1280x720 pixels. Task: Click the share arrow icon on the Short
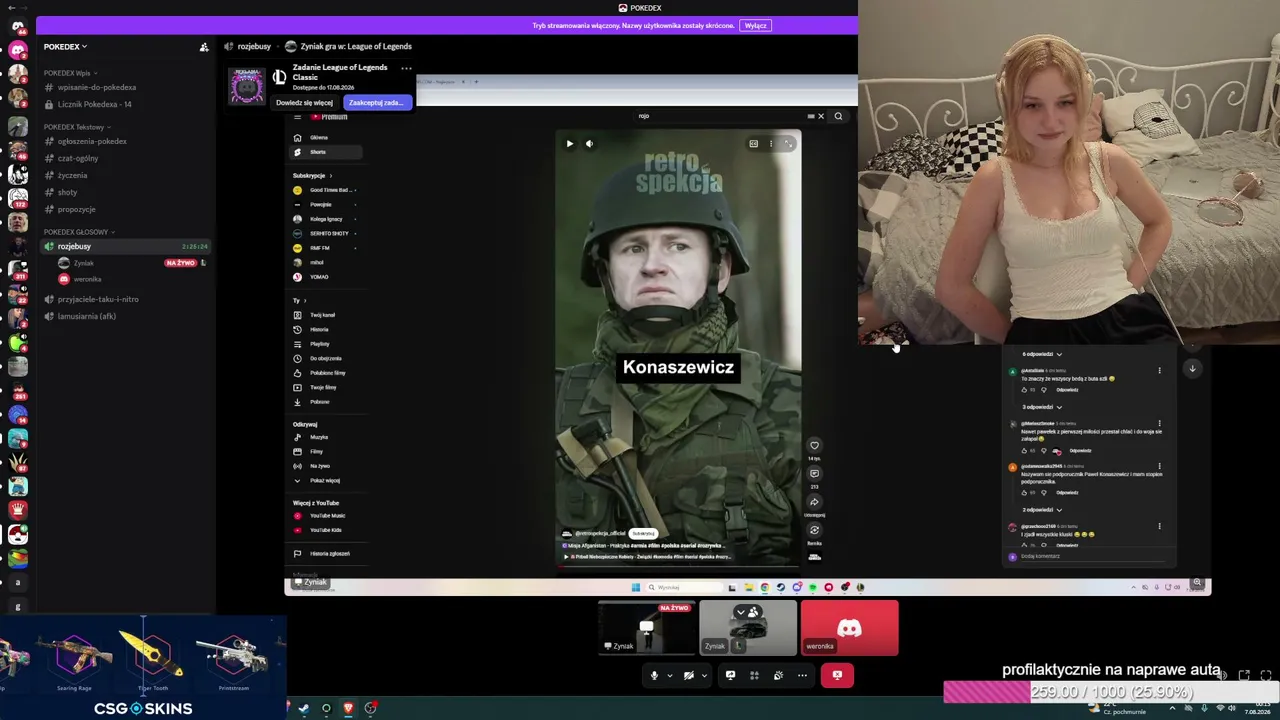click(x=814, y=502)
